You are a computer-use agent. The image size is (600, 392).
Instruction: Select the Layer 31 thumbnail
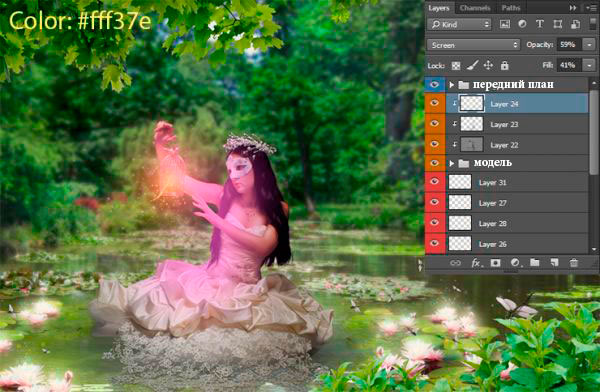point(460,182)
